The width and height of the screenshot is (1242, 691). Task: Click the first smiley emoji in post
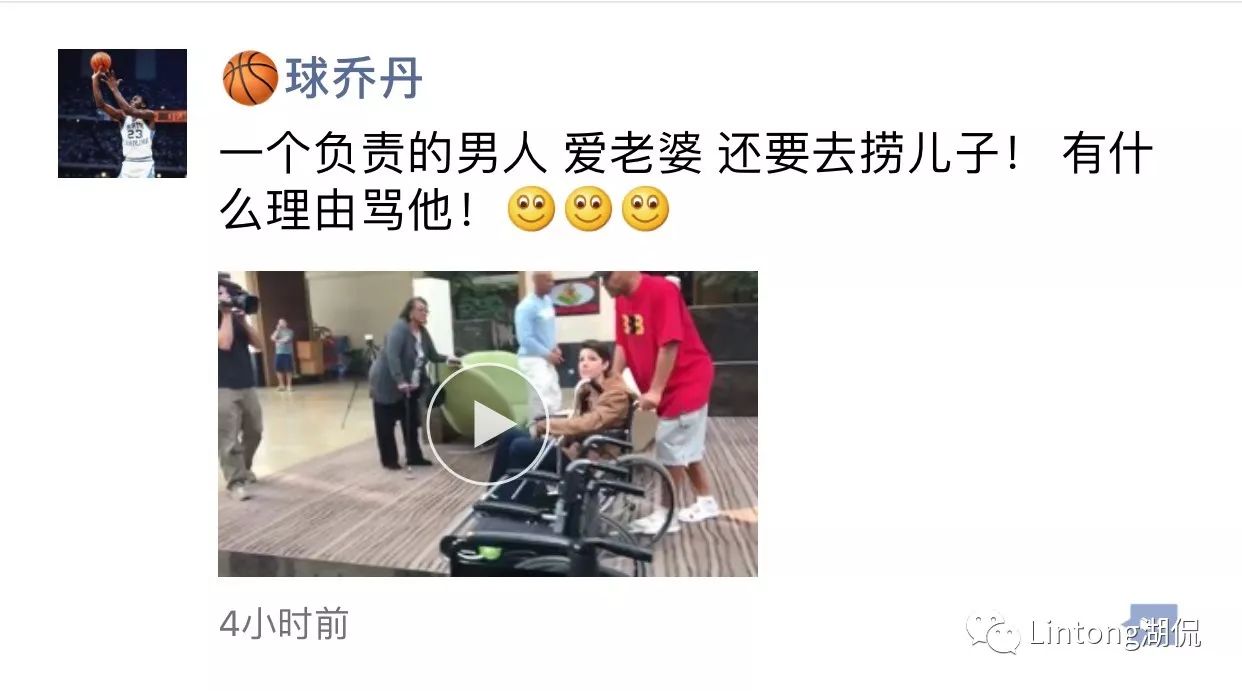pyautogui.click(x=531, y=210)
